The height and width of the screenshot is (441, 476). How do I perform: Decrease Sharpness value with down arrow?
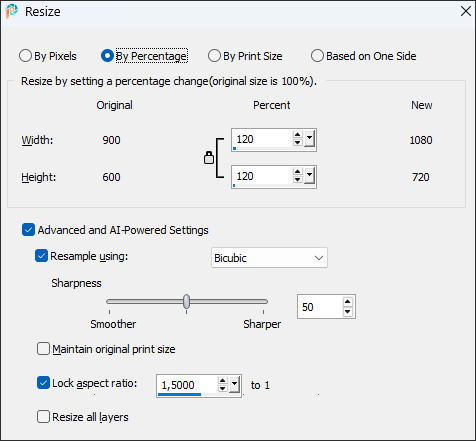(x=347, y=311)
